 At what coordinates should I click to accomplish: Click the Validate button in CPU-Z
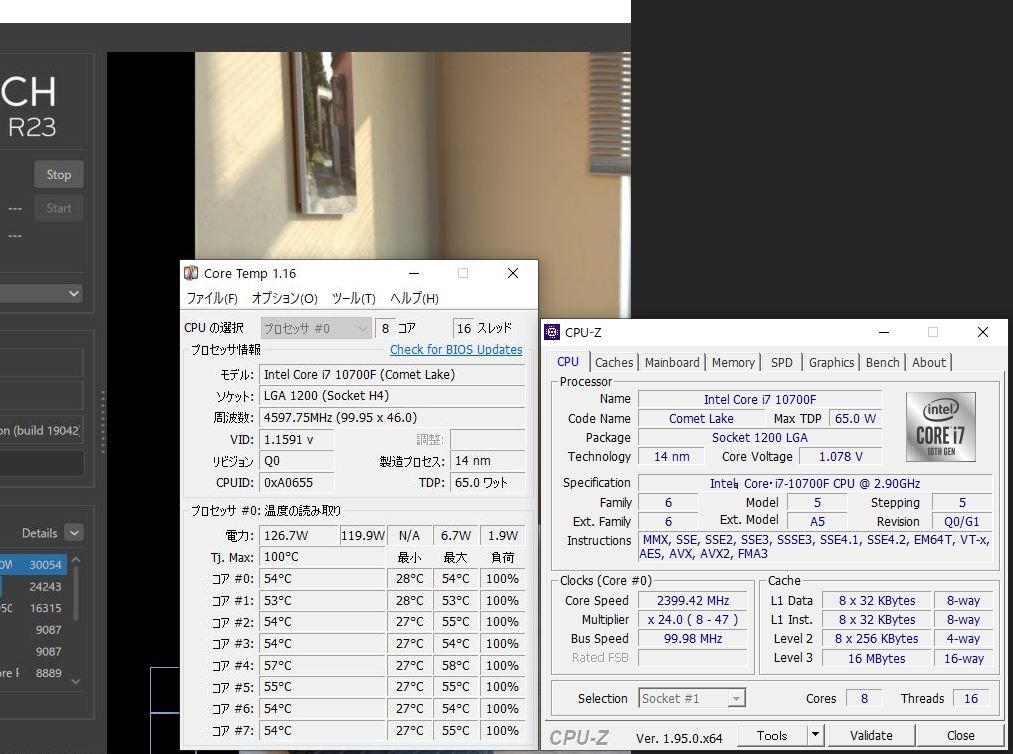[871, 735]
